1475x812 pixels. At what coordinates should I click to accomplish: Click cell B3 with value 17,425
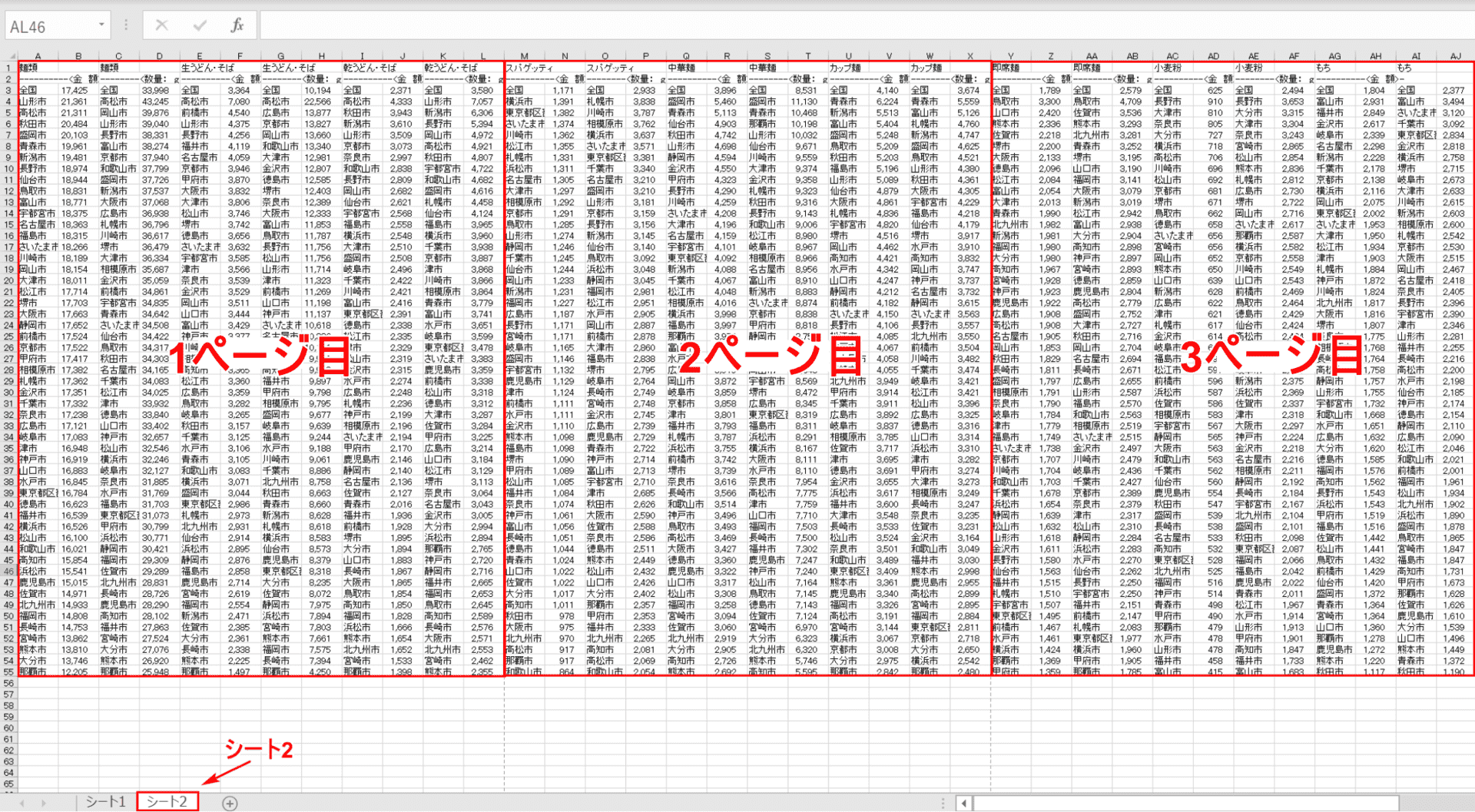pos(78,90)
